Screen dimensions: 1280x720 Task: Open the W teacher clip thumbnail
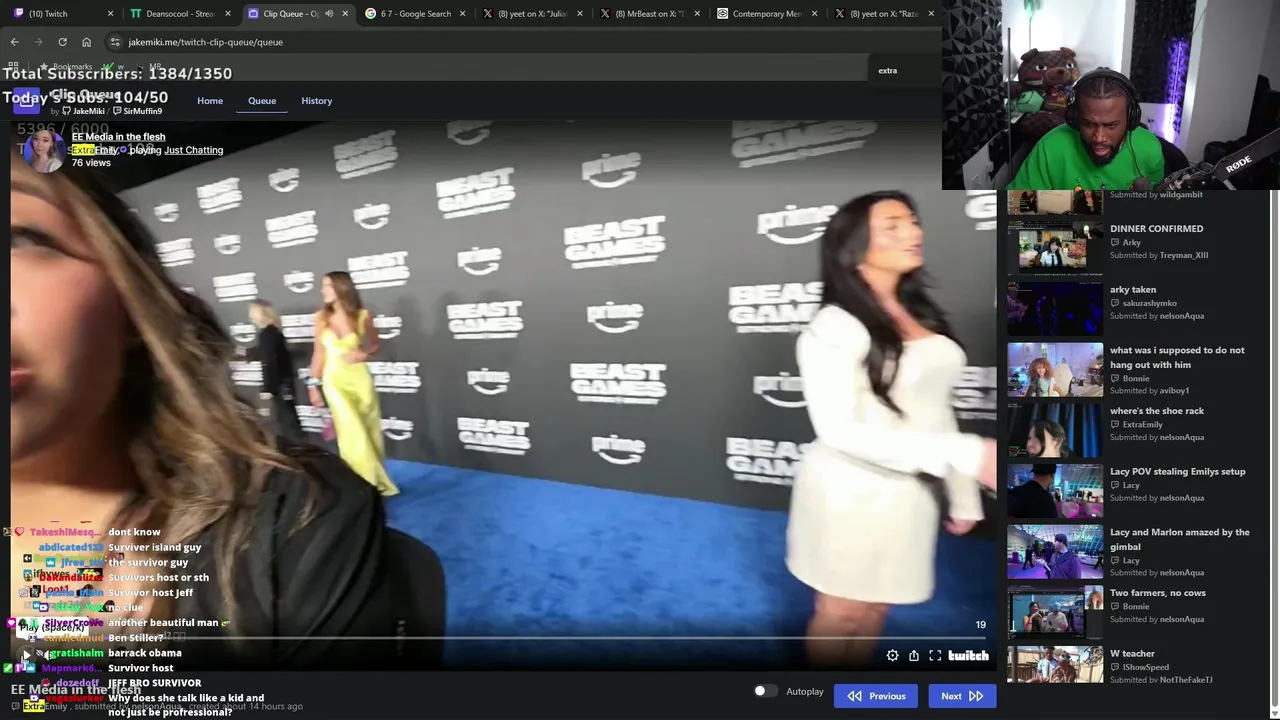click(1055, 664)
